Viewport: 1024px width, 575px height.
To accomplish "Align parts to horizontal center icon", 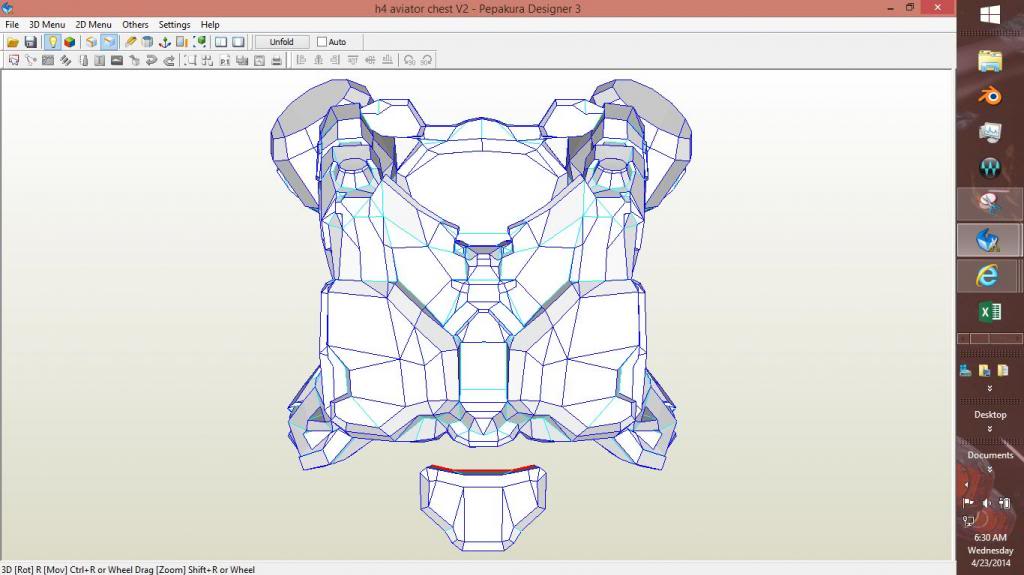I will coord(319,60).
